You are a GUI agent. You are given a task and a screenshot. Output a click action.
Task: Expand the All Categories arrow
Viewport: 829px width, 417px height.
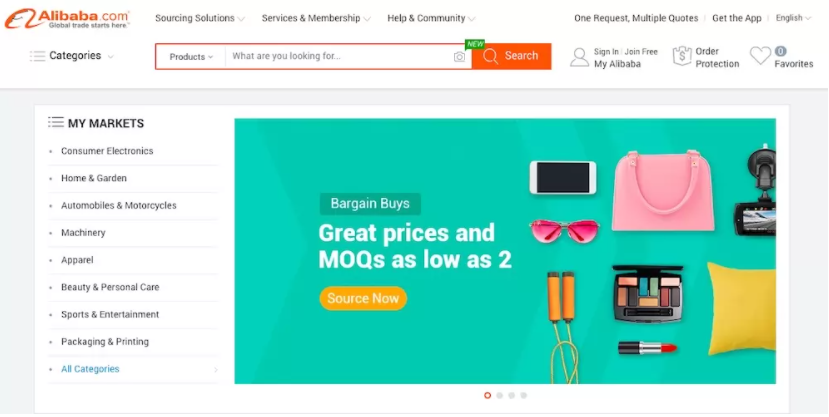point(215,369)
